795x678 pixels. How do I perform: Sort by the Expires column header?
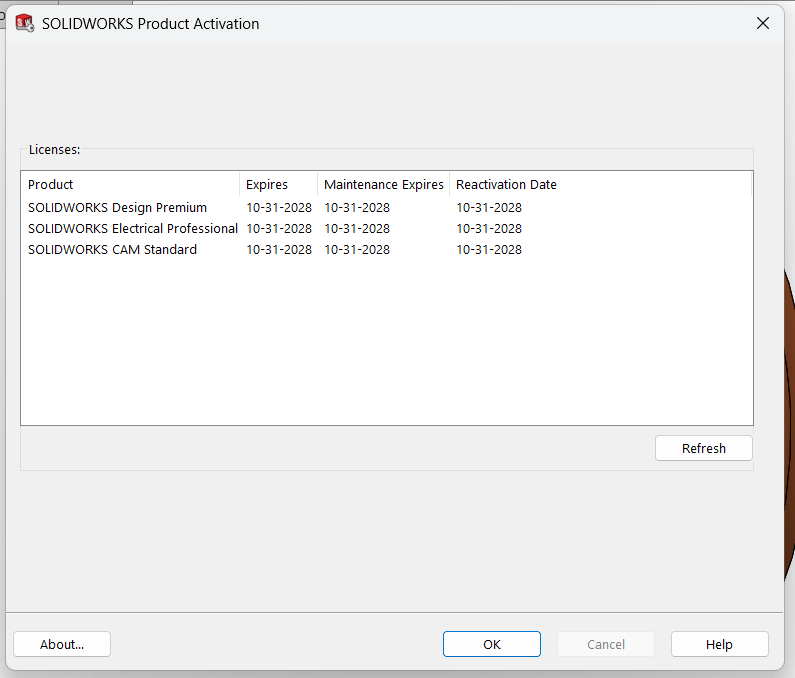pos(278,185)
